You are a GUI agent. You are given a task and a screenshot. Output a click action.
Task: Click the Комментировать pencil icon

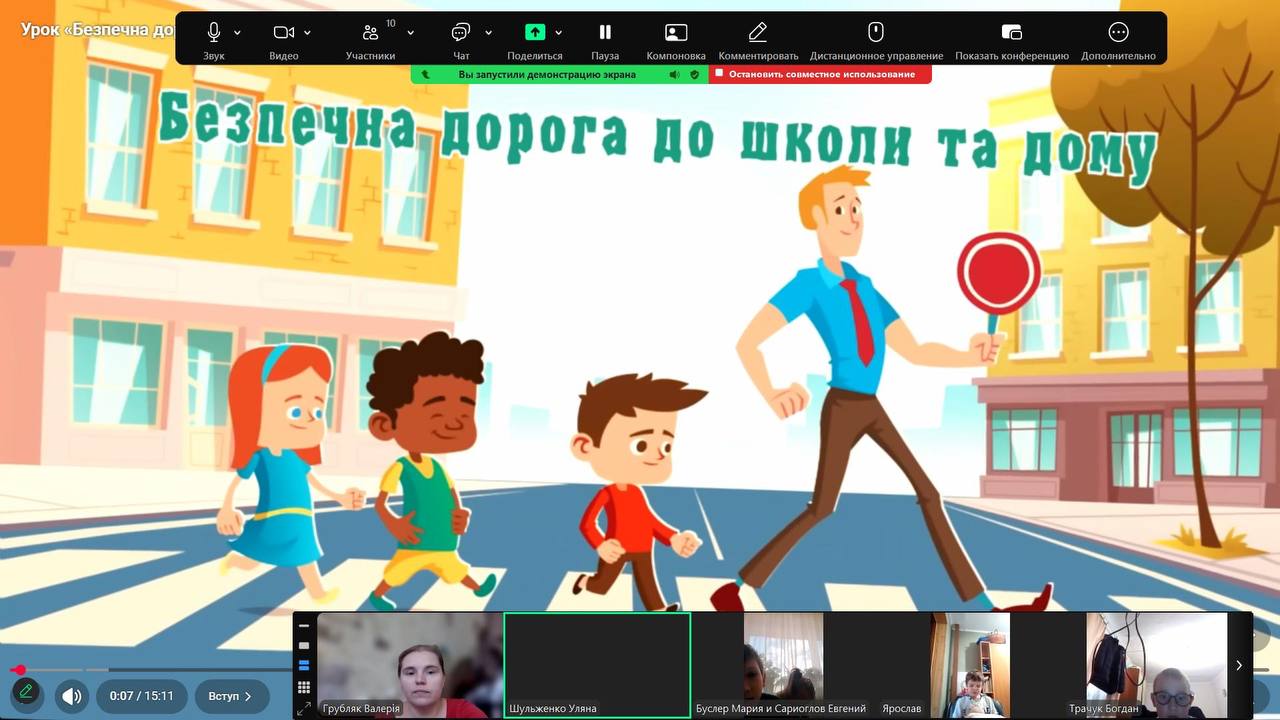[x=757, y=33]
